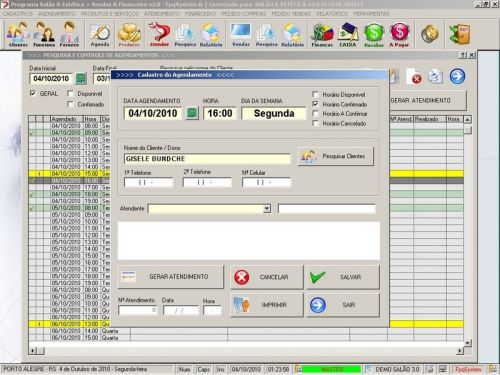This screenshot has height=375, width=500.
Task: Open the ATENDIMENTO menu
Action: pyautogui.click(x=162, y=14)
